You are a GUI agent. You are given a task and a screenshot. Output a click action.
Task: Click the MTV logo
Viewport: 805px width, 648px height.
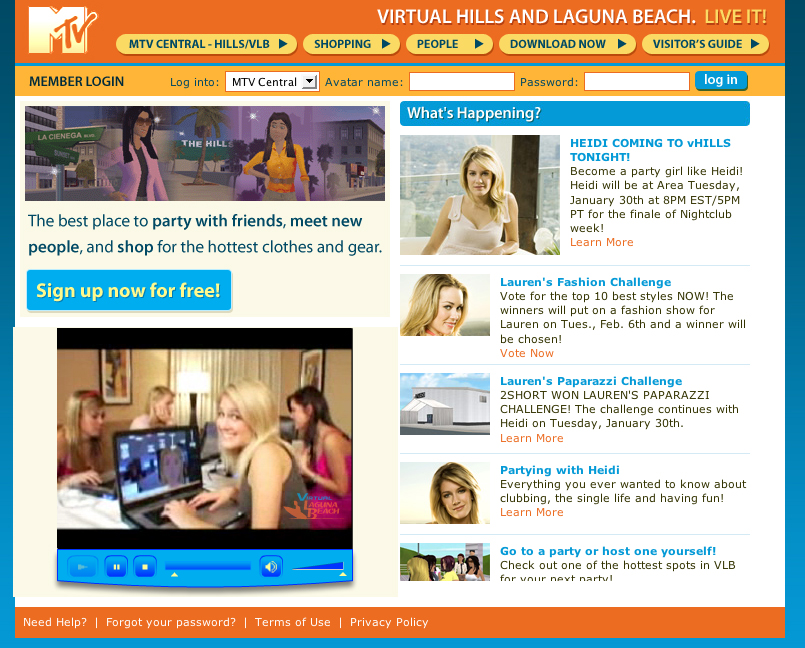point(63,30)
